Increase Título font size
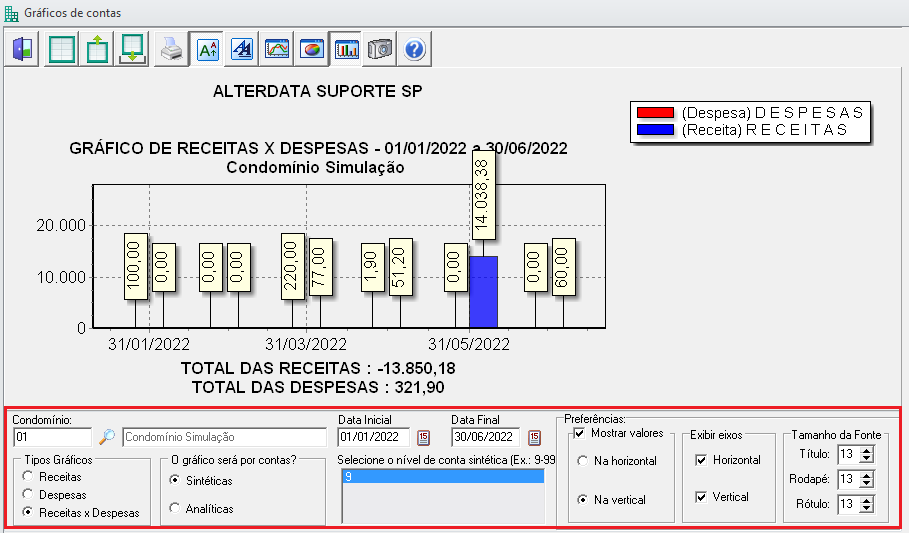Screen dimensions: 909x533 867,451
